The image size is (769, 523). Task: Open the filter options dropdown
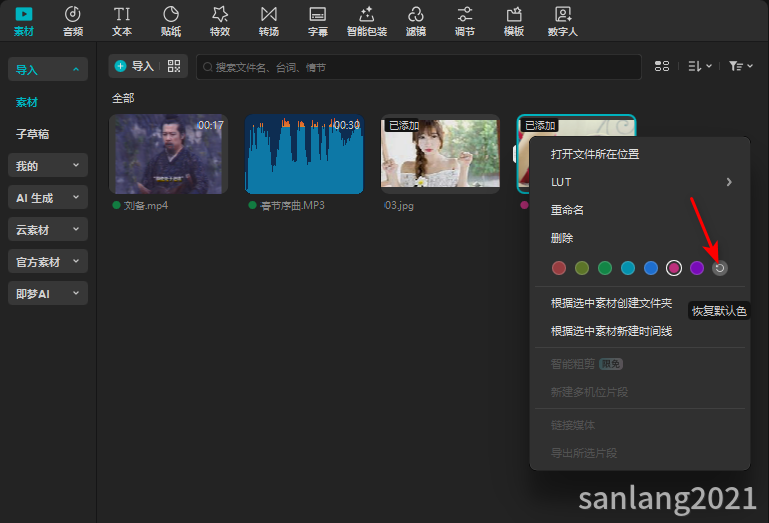click(x=741, y=66)
